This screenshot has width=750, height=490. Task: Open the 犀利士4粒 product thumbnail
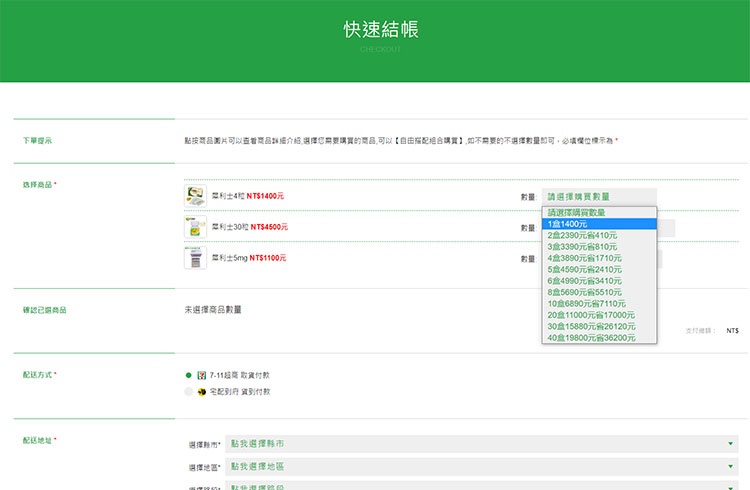pos(195,196)
